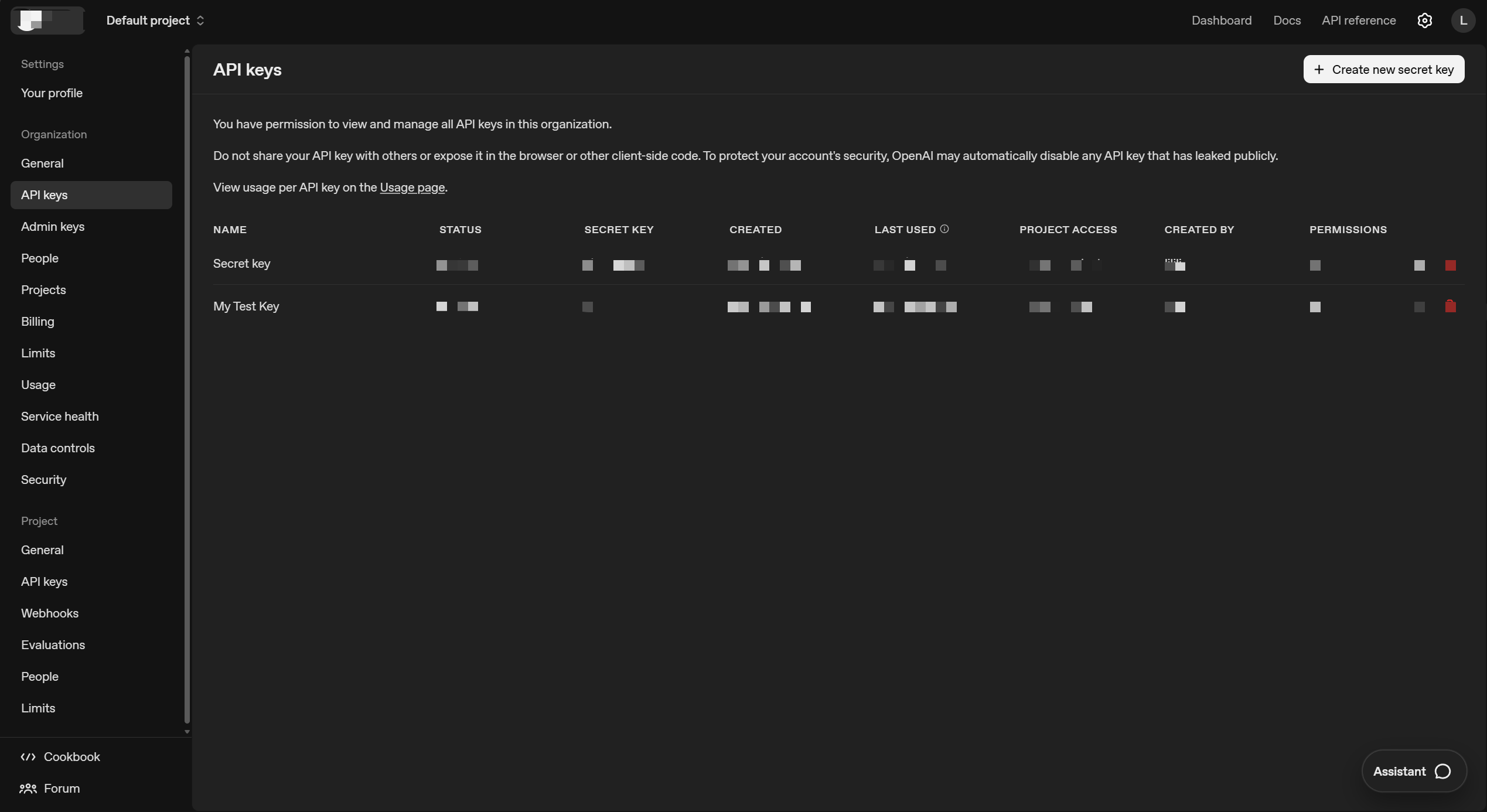
Task: Select Admin keys in the sidebar
Action: click(52, 227)
